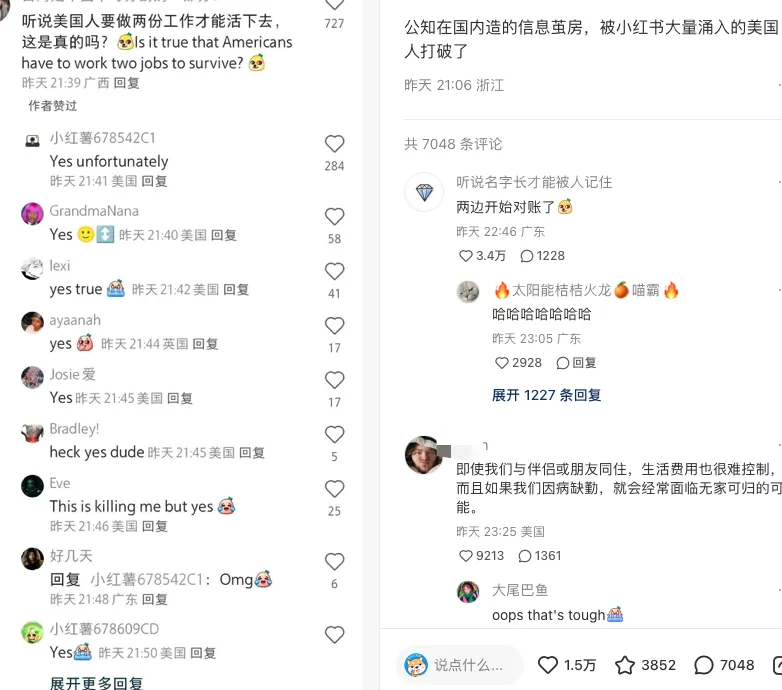The width and height of the screenshot is (782, 690).
Task: Like Eve's "This is killing me" reply
Action: 334,489
